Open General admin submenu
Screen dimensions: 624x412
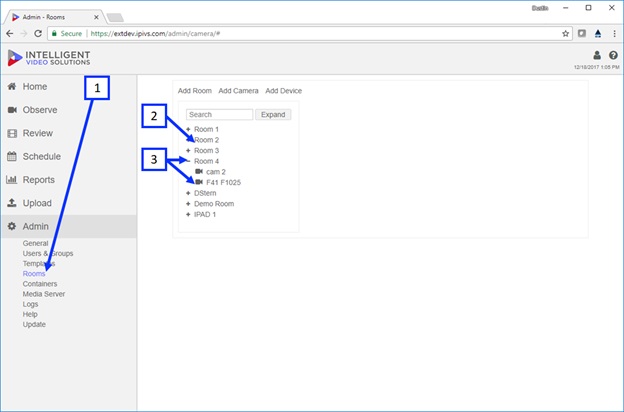[x=35, y=243]
